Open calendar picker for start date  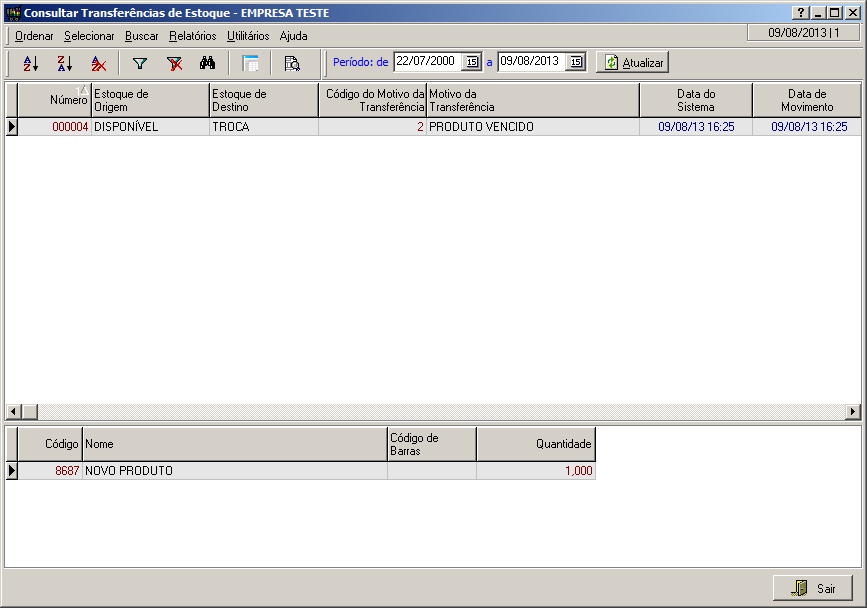click(x=471, y=62)
